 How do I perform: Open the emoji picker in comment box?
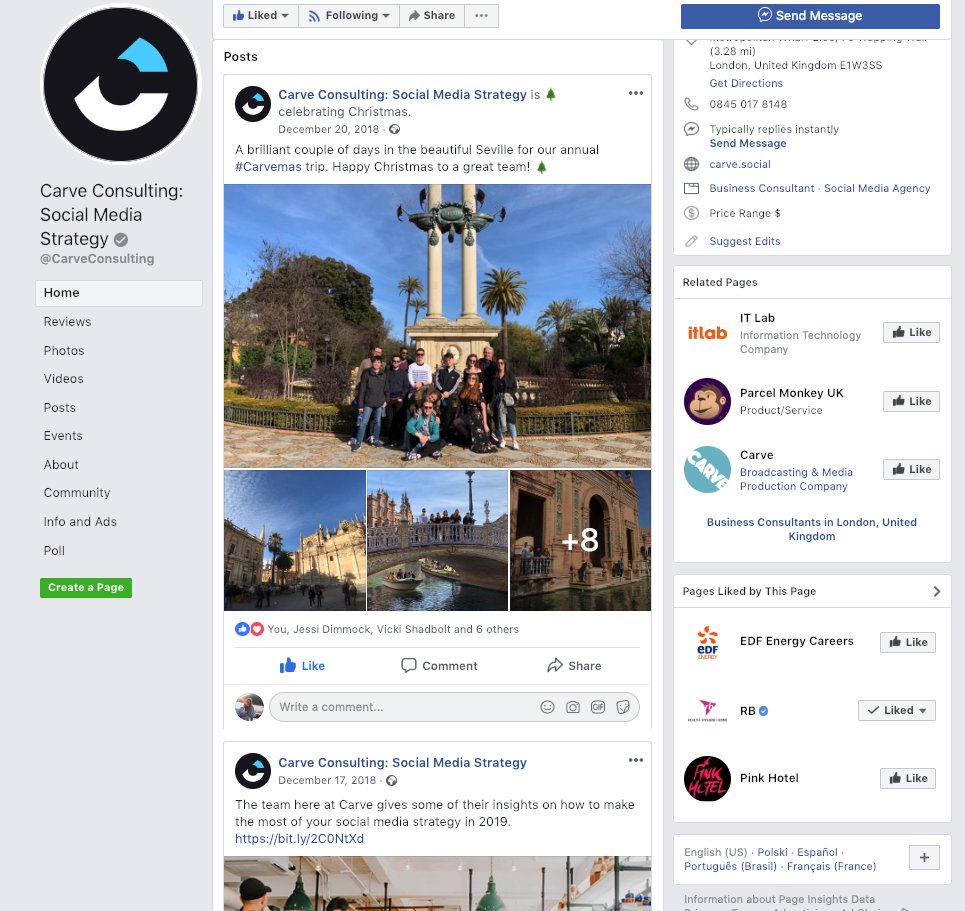(x=547, y=707)
